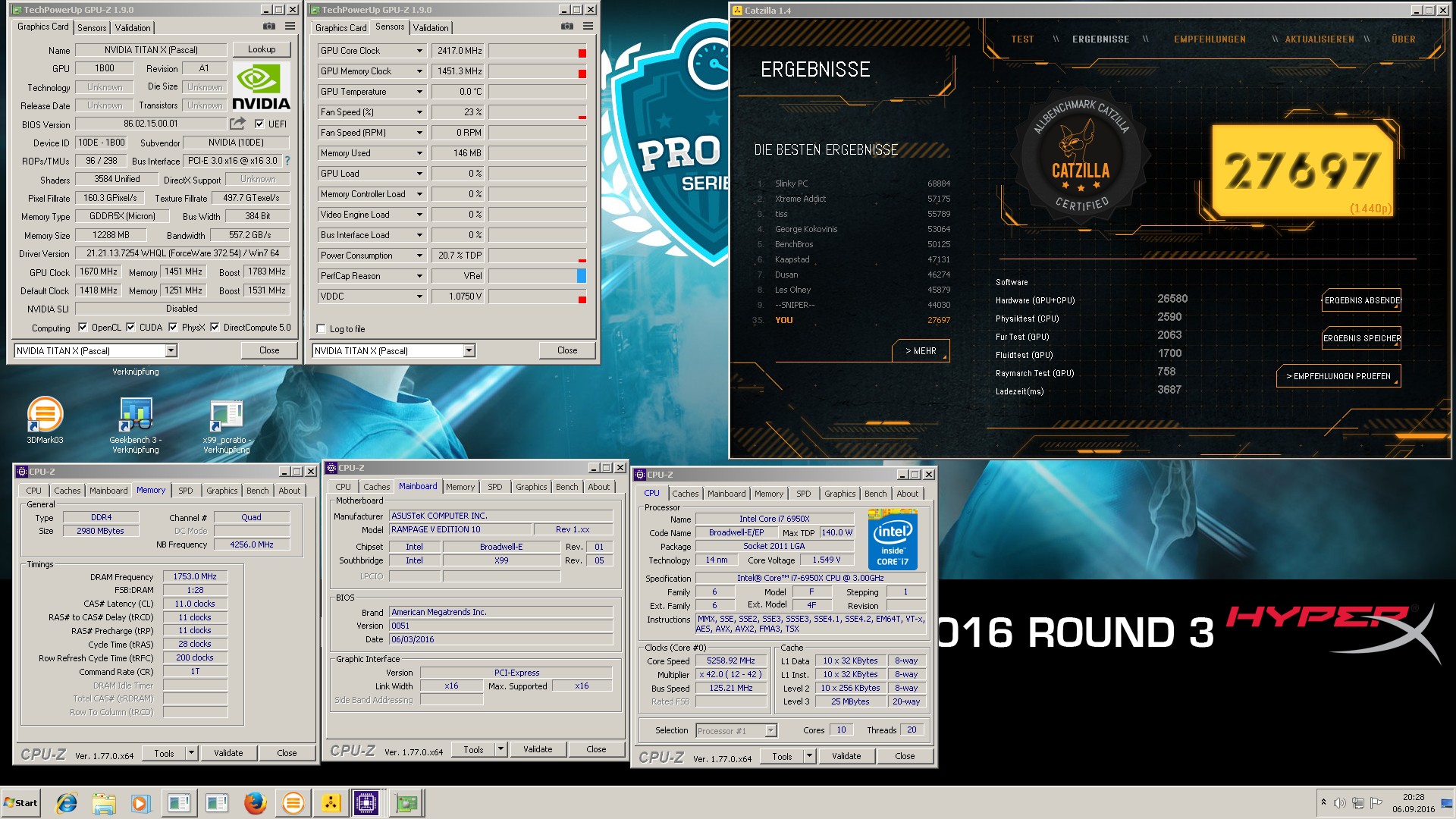Select the Geekbench 3 desktop shortcut

pyautogui.click(x=136, y=425)
